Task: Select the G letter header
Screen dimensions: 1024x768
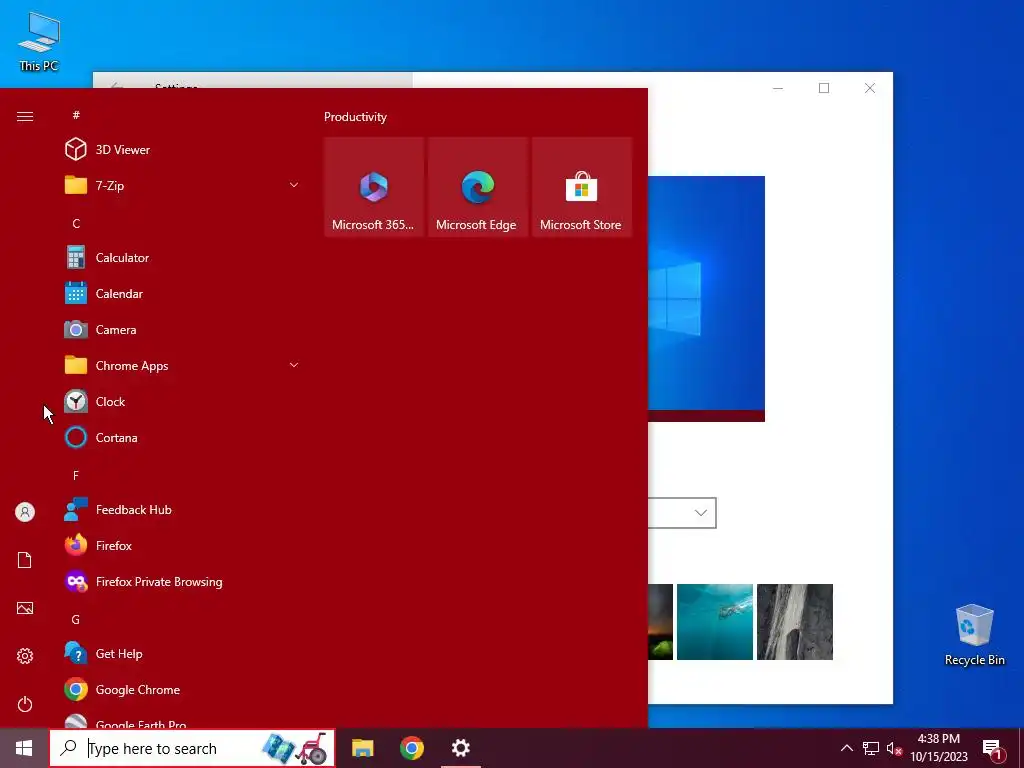Action: [x=76, y=619]
